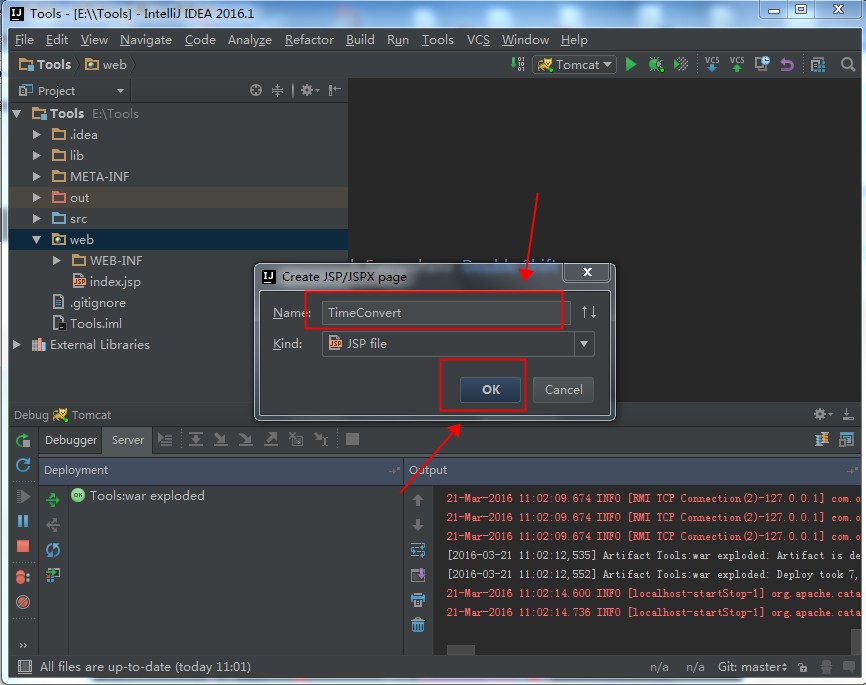
Task: Clear all output with trash icon
Action: 418,625
